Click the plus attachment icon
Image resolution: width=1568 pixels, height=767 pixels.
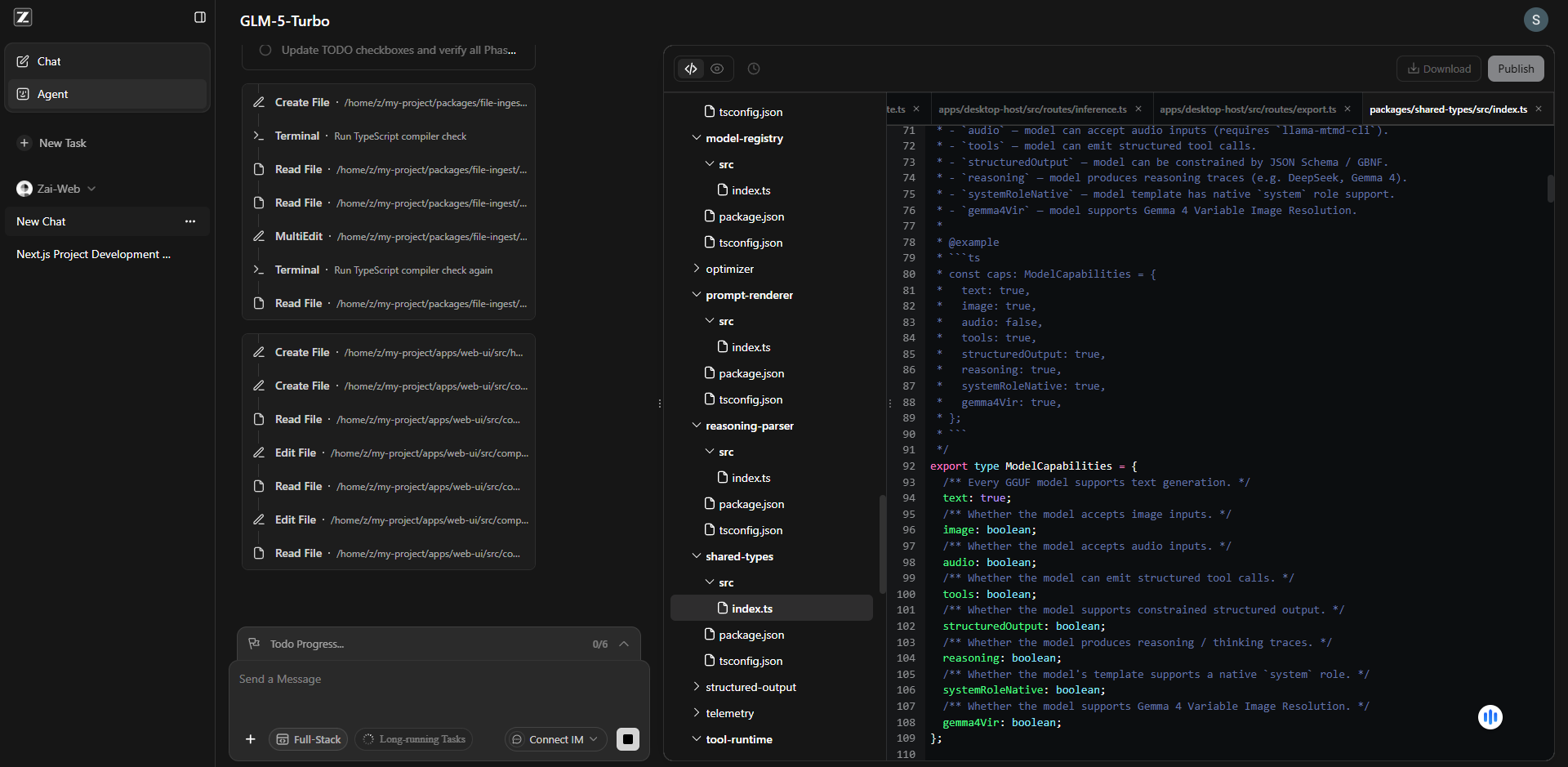251,739
